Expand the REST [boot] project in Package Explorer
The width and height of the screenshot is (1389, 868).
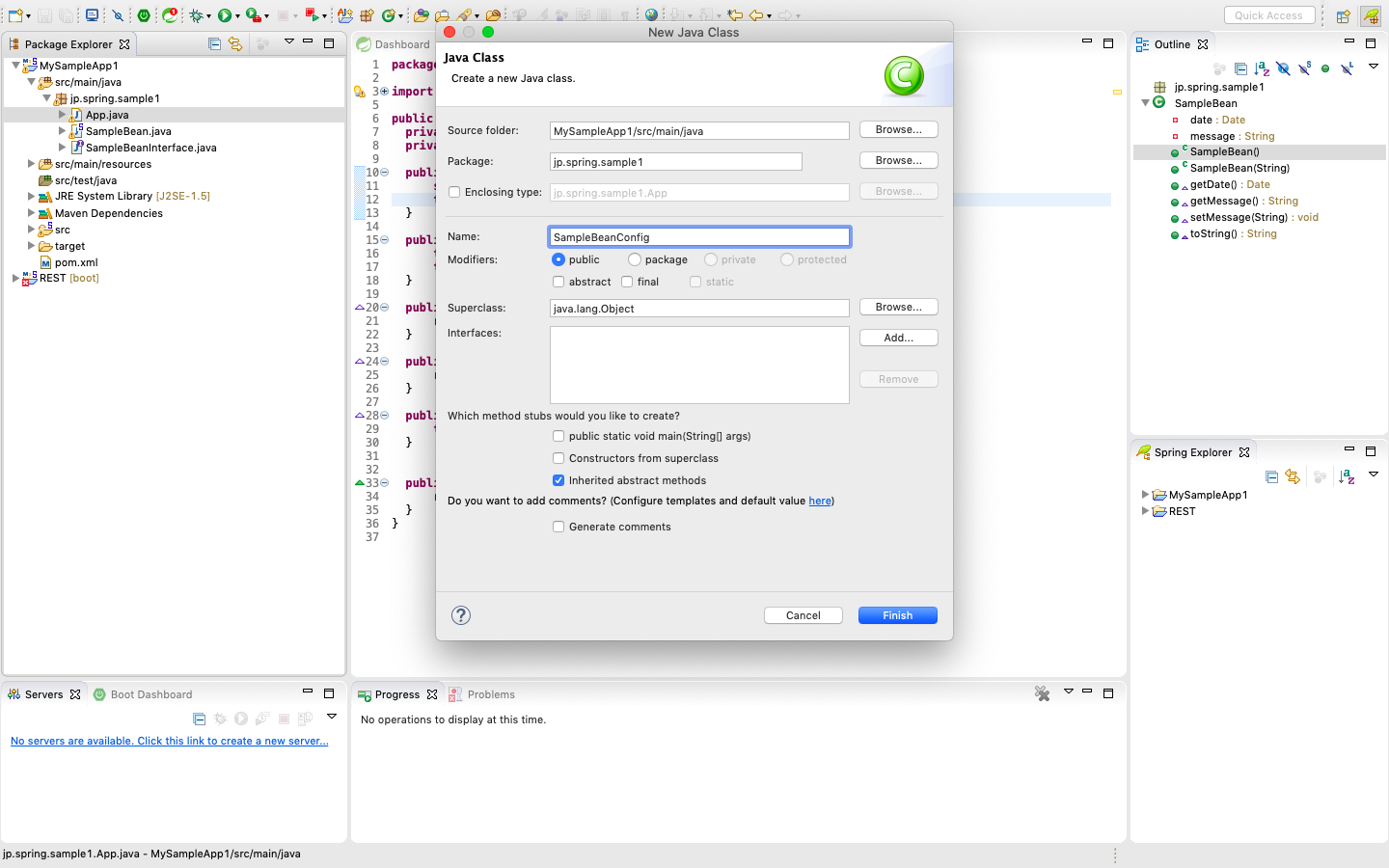pos(15,278)
